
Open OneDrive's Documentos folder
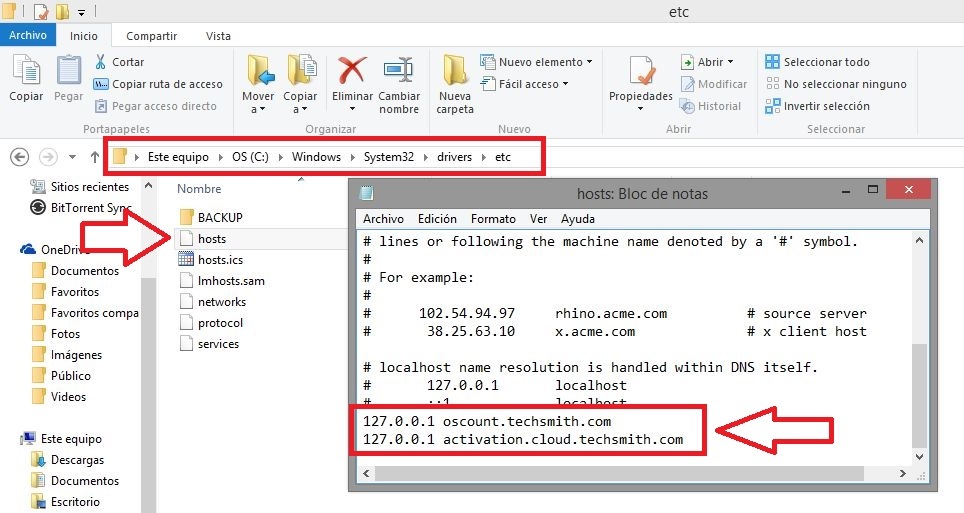[76, 271]
